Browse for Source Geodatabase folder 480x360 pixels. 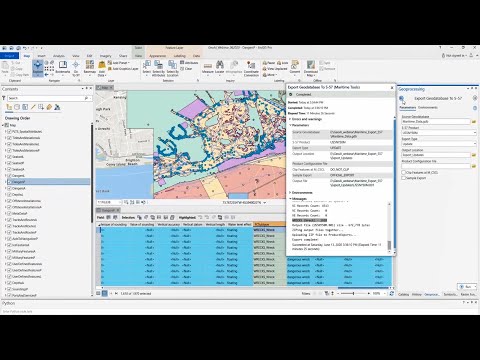(x=474, y=122)
